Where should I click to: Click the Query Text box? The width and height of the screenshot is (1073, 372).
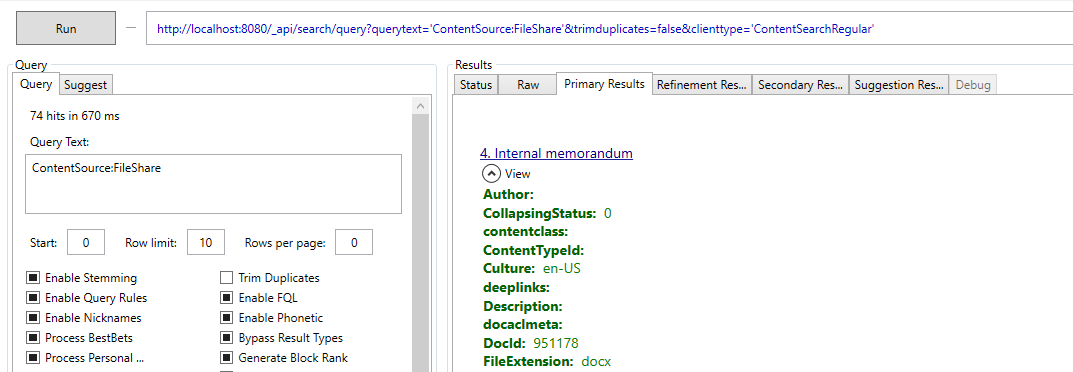click(x=214, y=184)
